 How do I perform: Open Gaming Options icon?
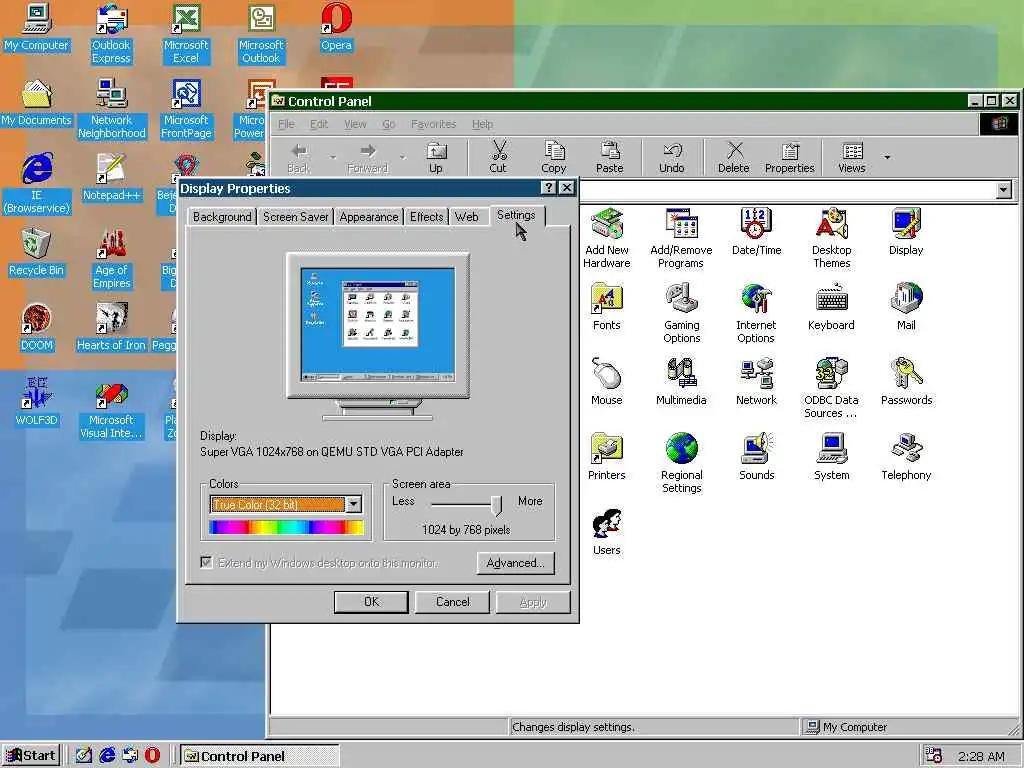681,313
